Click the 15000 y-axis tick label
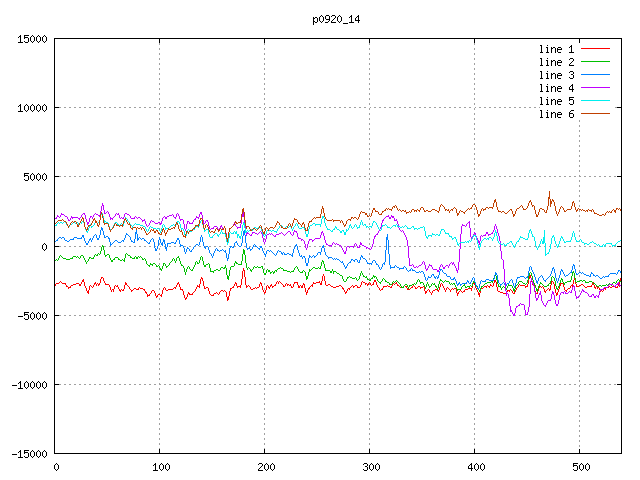 point(31,39)
